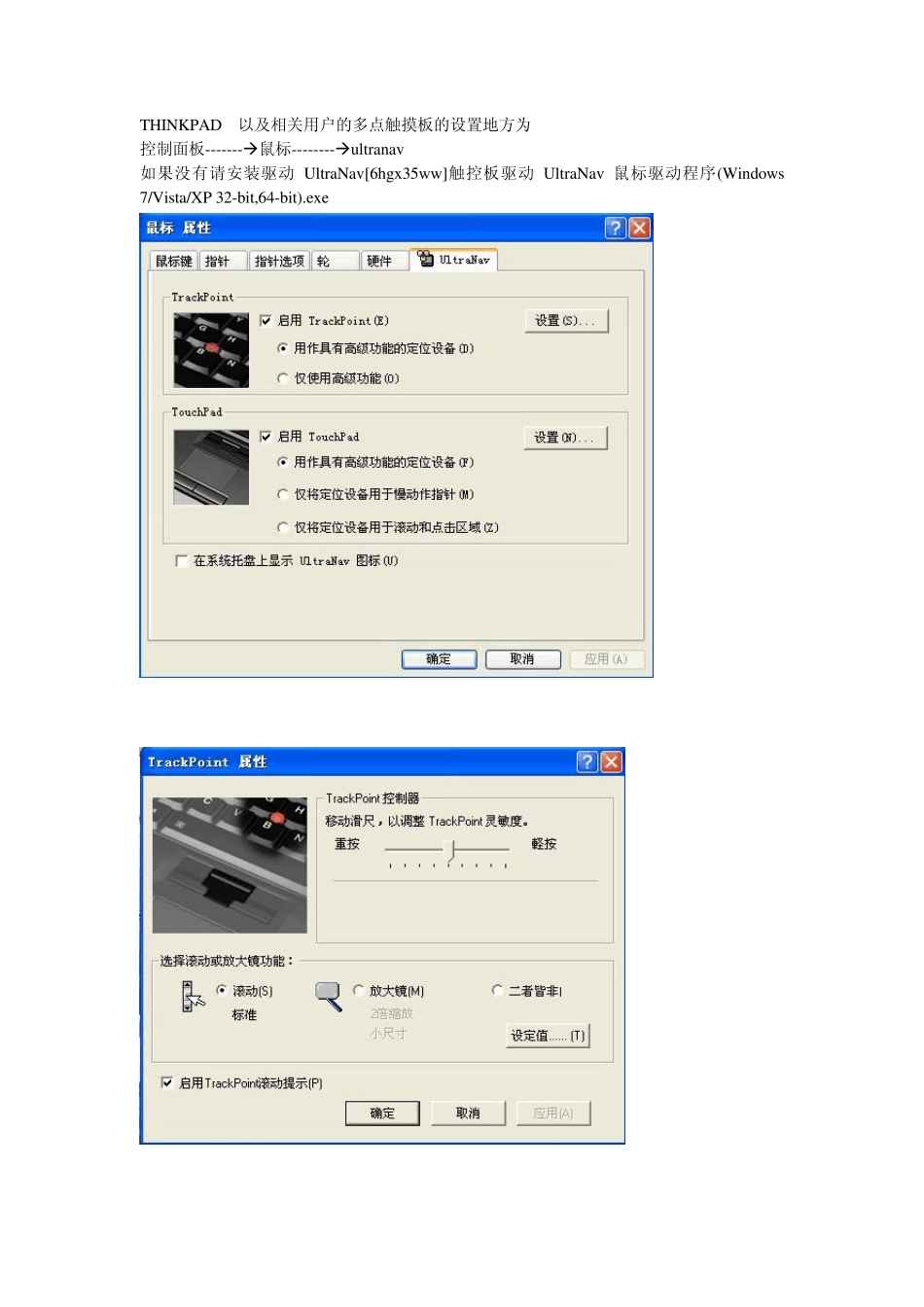924x1307 pixels.
Task: Confirm with 确定 in 鼠标 属性 dialog
Action: point(439,659)
